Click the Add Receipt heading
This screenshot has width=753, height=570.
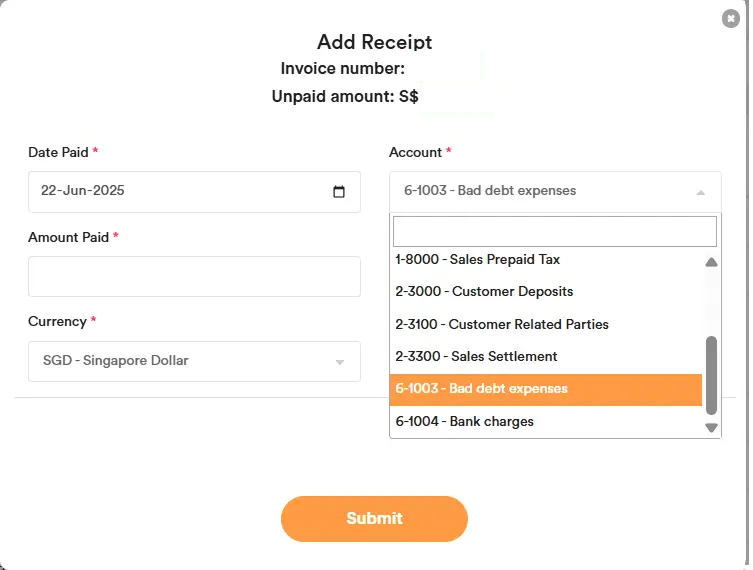(x=374, y=42)
